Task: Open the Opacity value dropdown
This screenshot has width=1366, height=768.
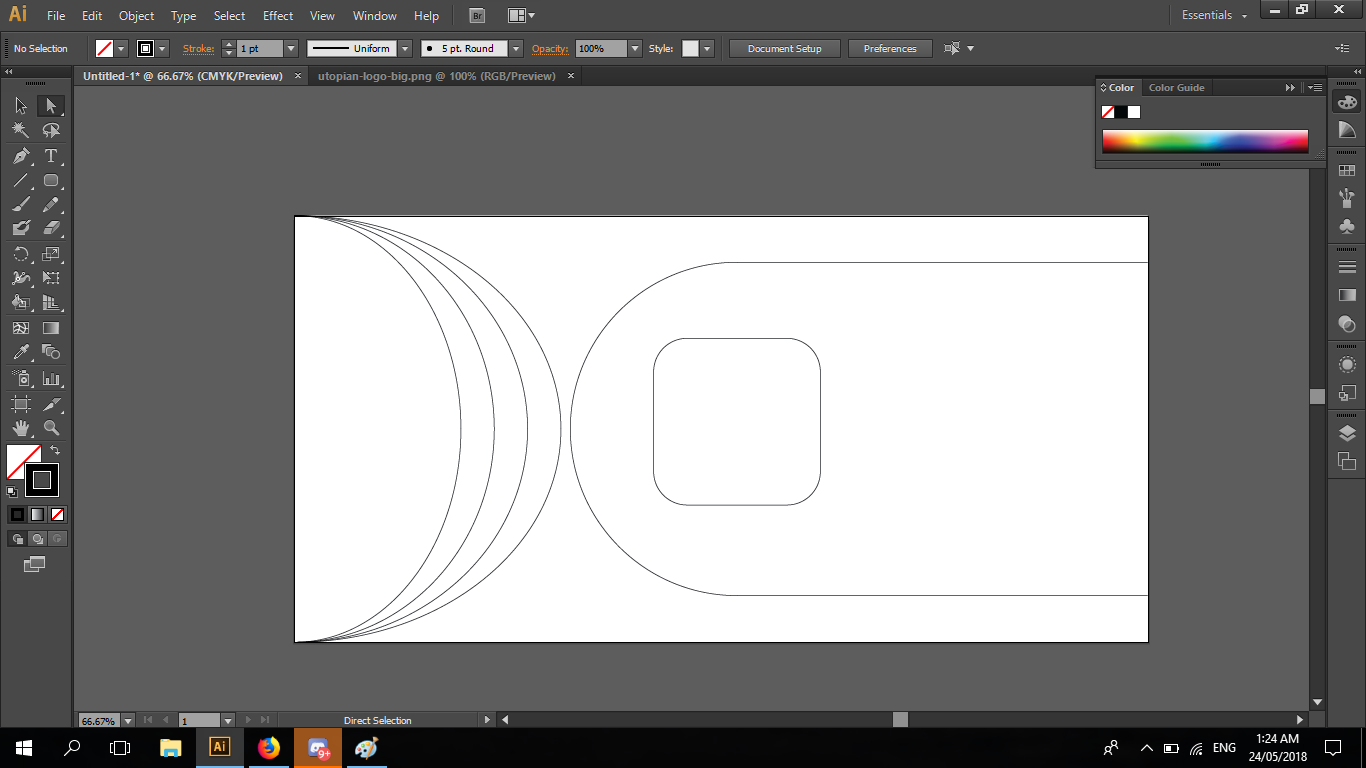Action: (635, 48)
